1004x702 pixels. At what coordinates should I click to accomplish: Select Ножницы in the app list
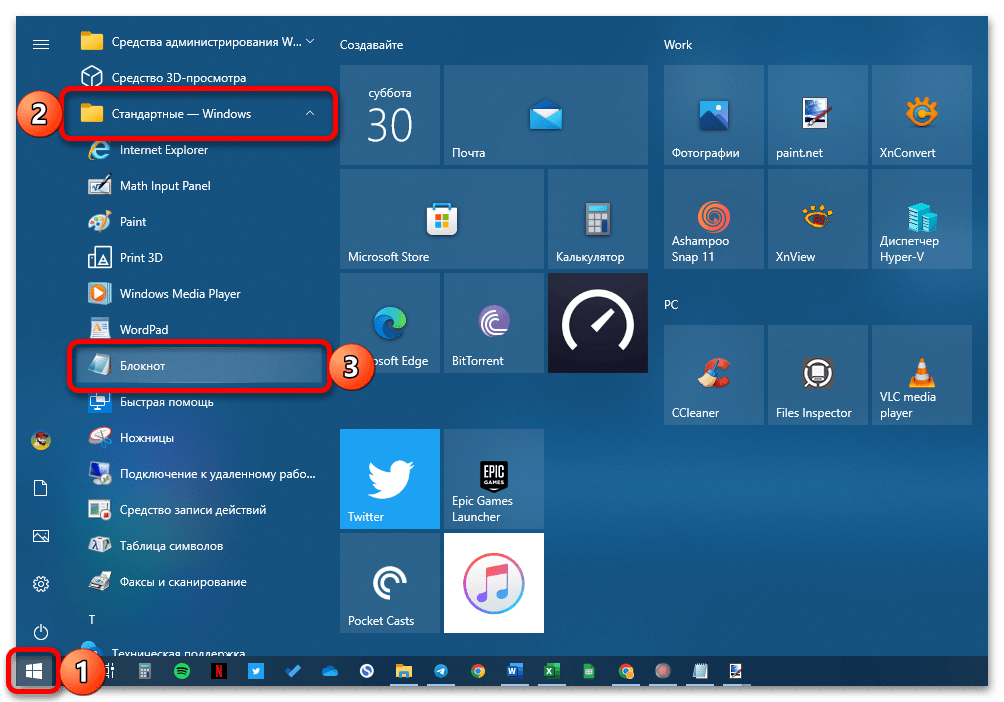point(147,438)
